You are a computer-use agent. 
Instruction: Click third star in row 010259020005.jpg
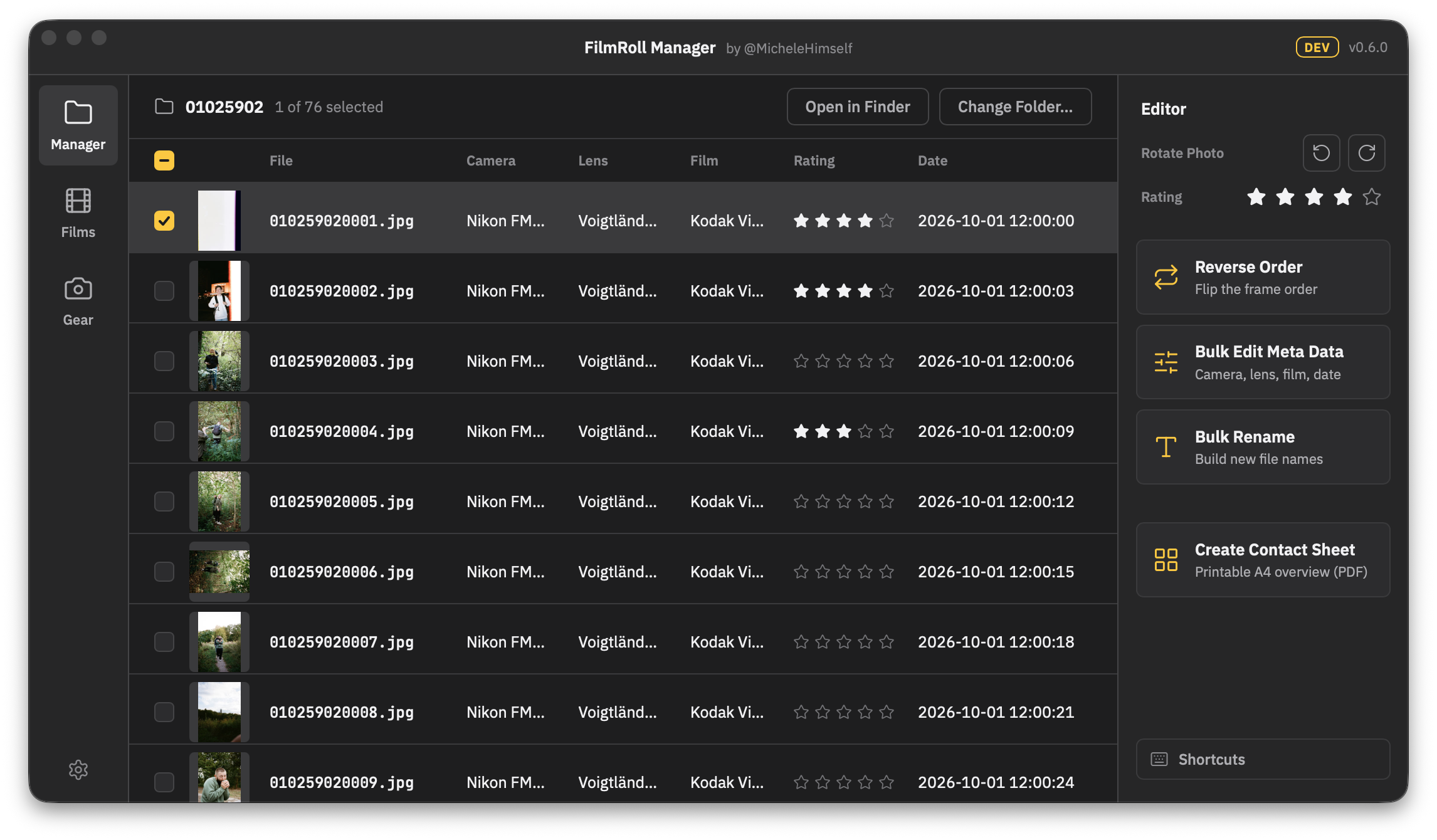[x=844, y=501]
